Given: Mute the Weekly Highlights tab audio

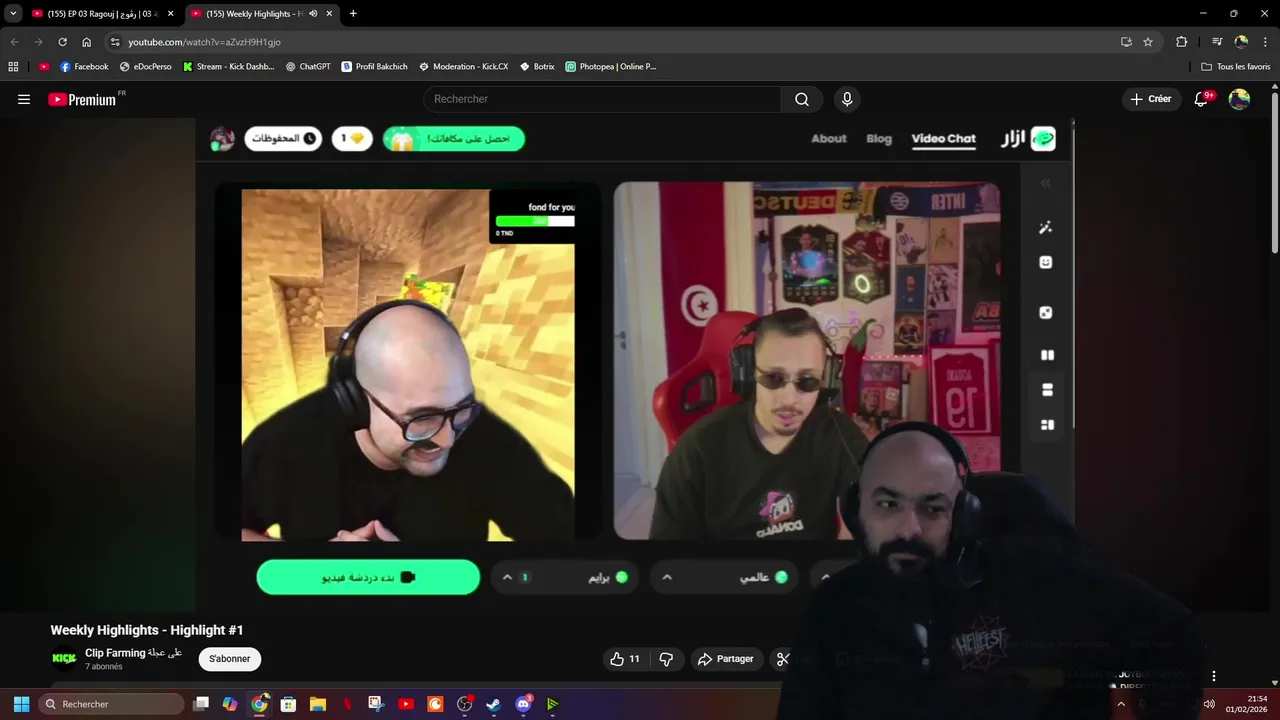Looking at the screenshot, I should 313,14.
